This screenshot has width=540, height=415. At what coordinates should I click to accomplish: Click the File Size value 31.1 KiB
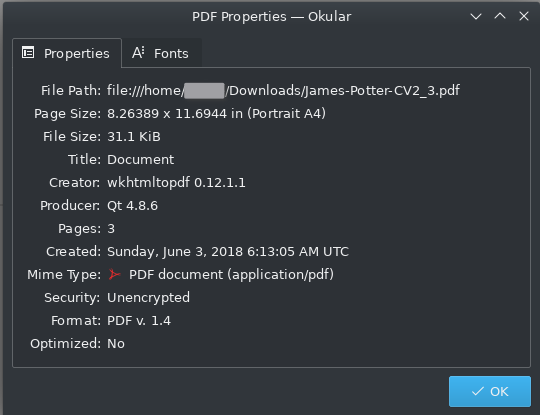(134, 136)
